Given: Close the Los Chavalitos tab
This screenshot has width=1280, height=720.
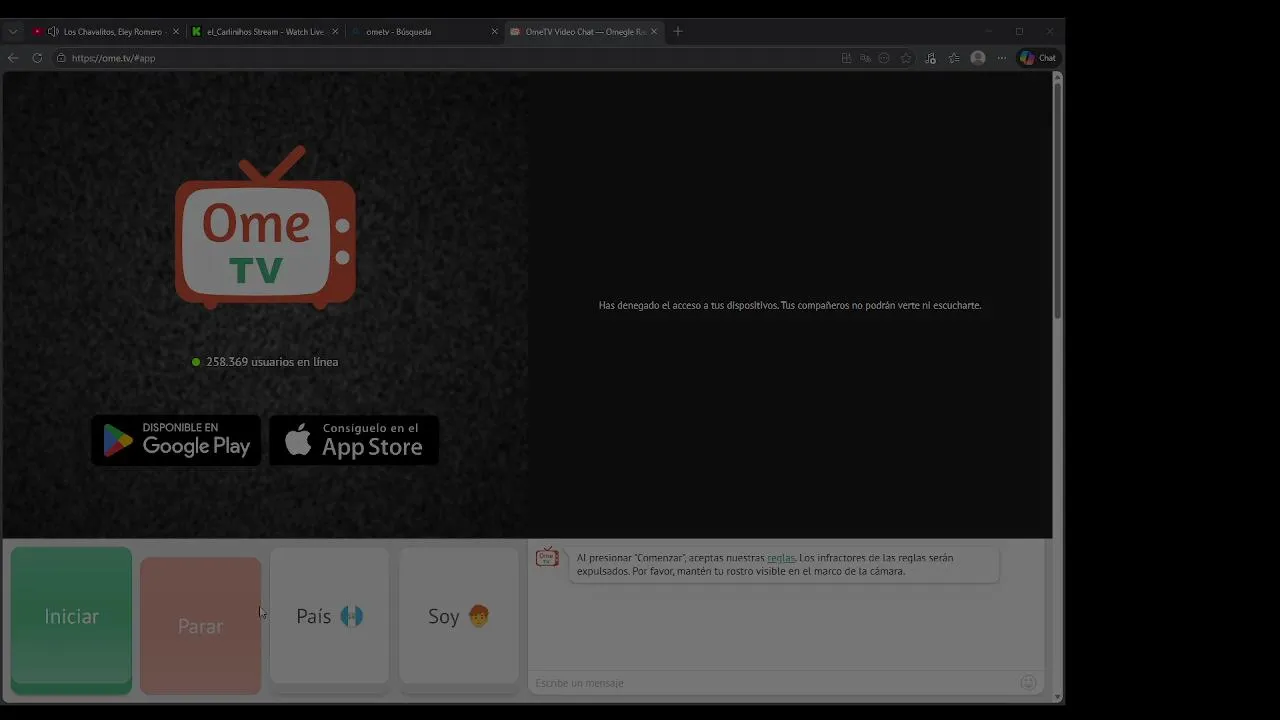Looking at the screenshot, I should 176,32.
